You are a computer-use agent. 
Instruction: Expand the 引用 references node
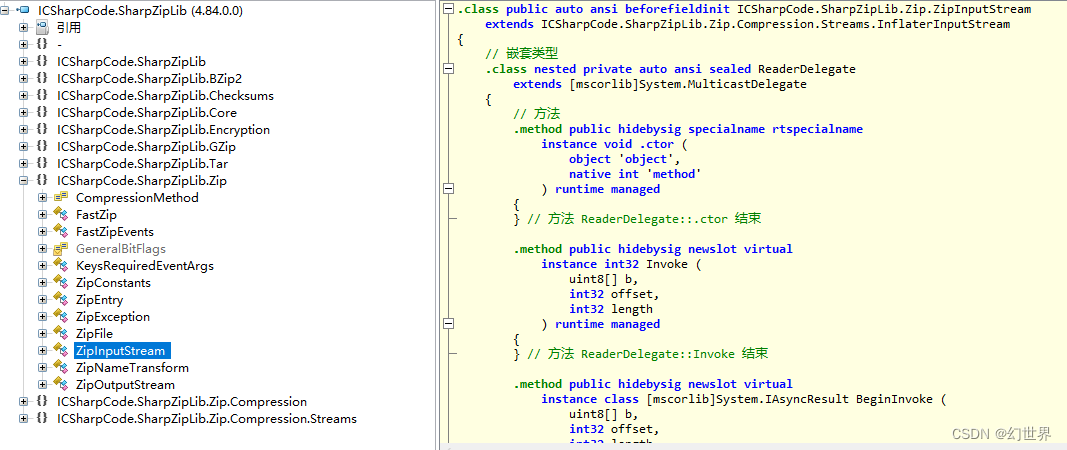pos(24,28)
